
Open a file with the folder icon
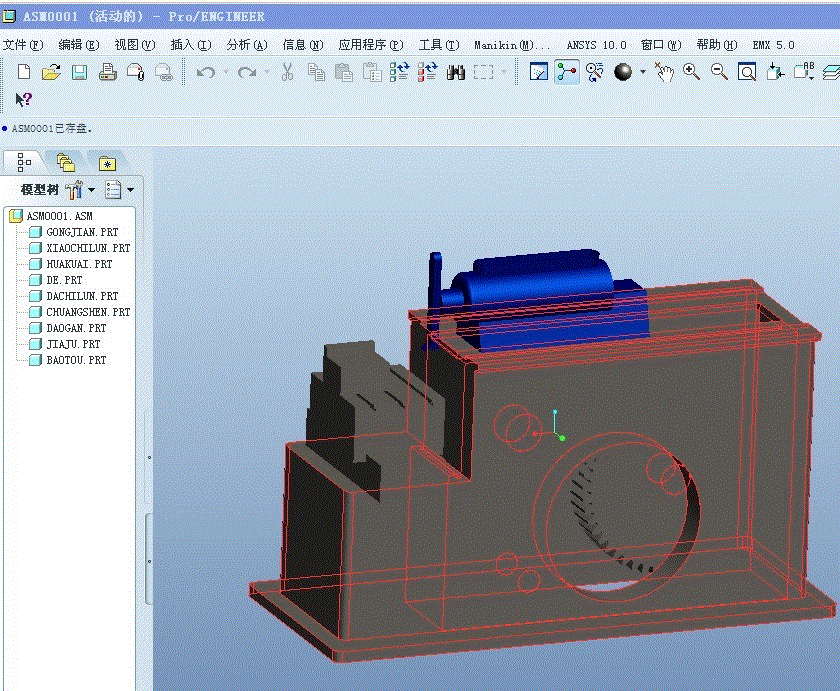(x=51, y=72)
